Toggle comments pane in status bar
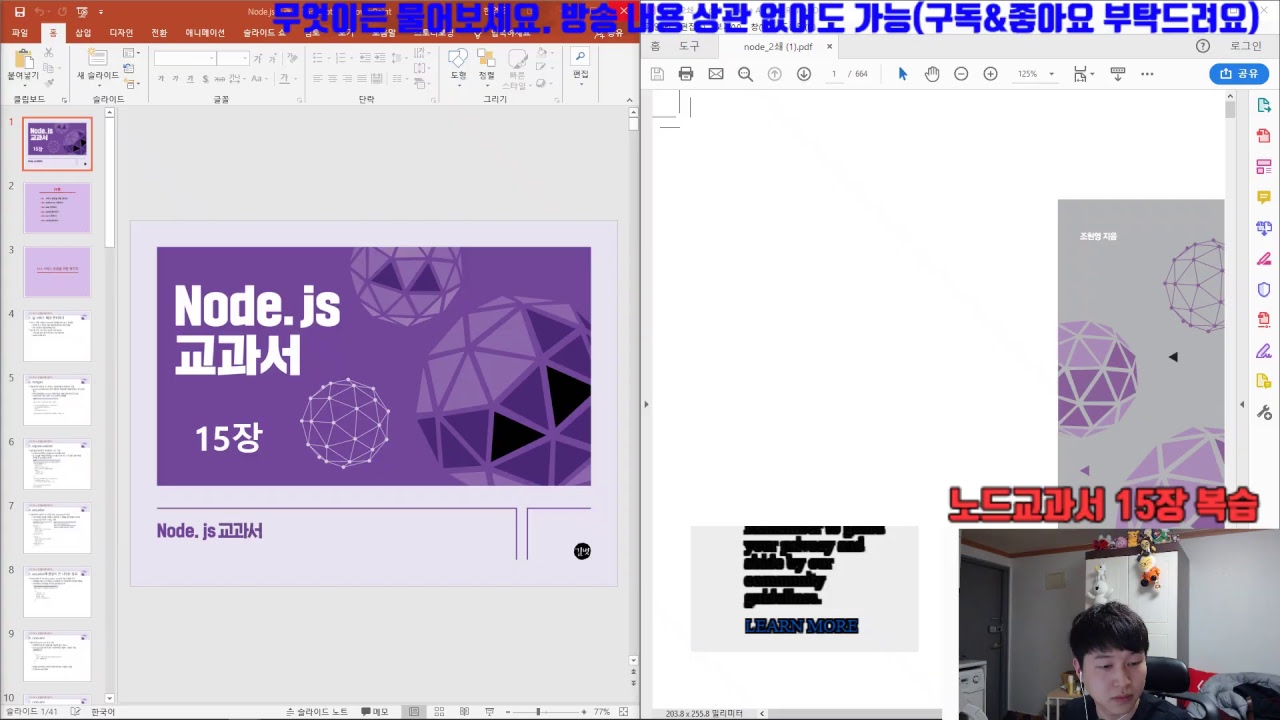Image resolution: width=1280 pixels, height=720 pixels. tap(374, 711)
